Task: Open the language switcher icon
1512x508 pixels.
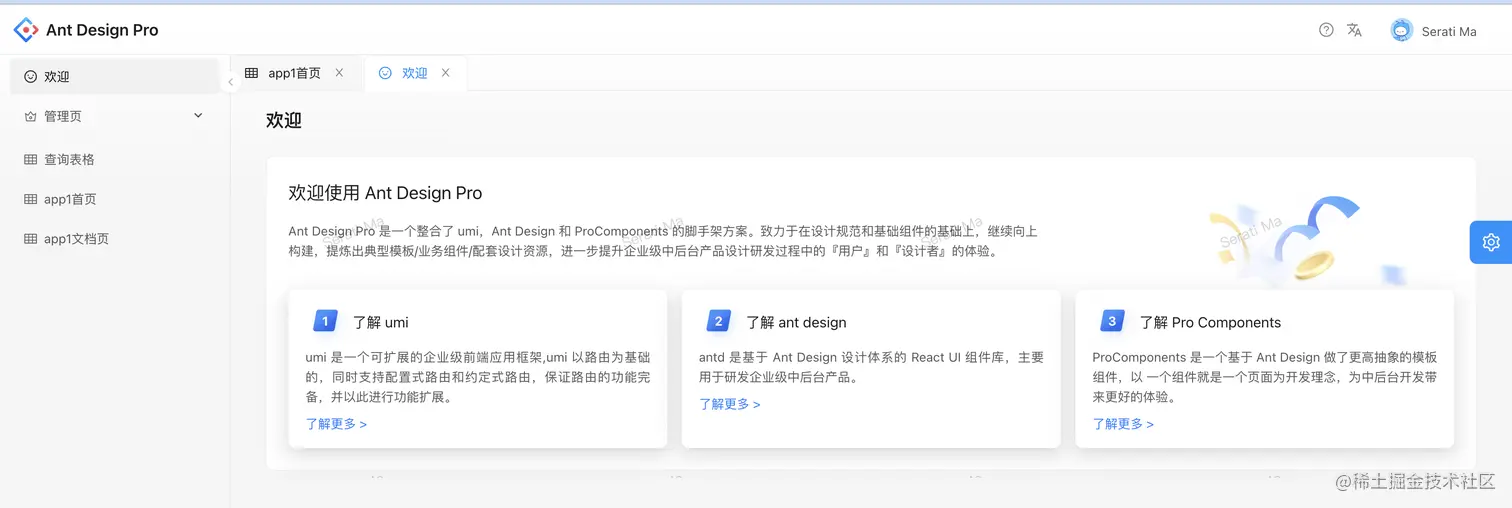Action: (1355, 30)
